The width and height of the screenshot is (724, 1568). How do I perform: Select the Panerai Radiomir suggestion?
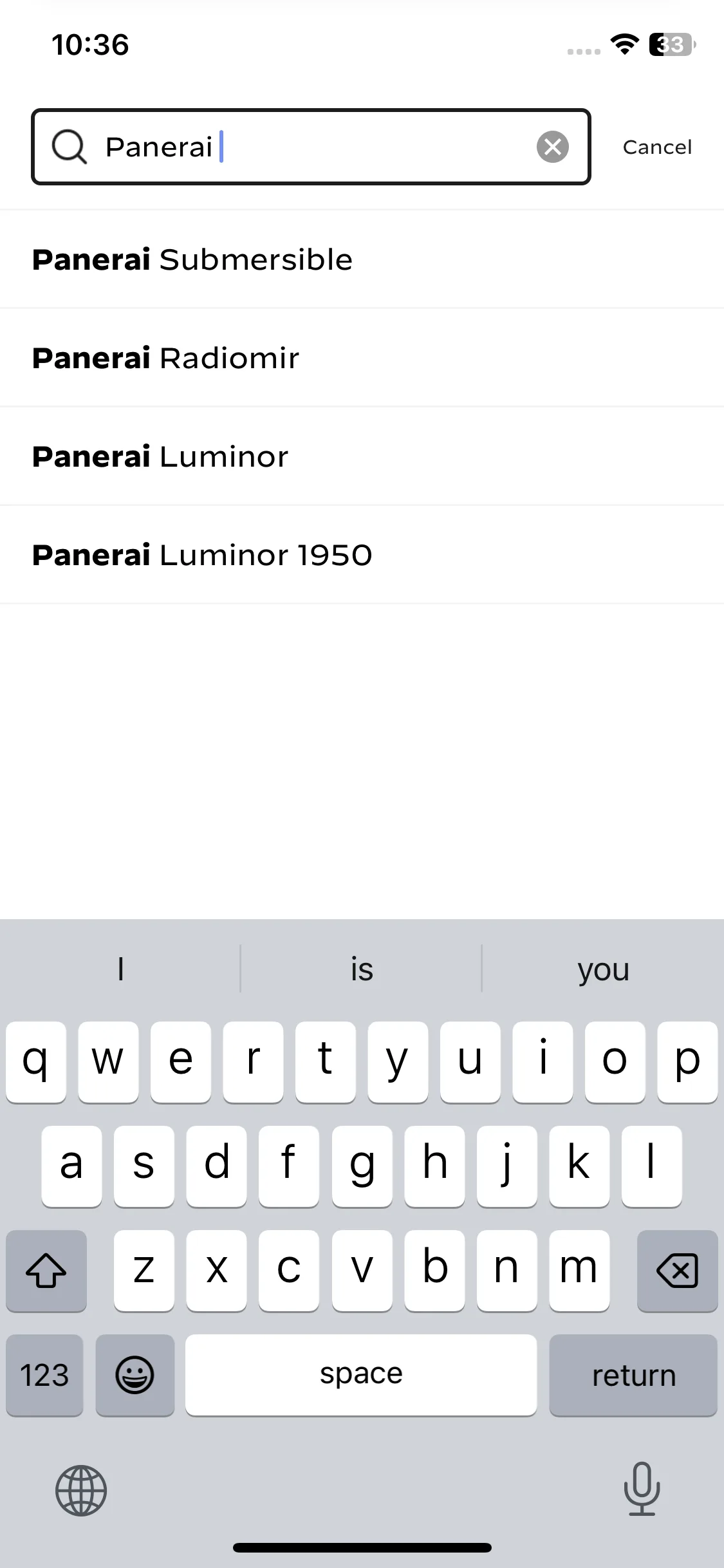pyautogui.click(x=362, y=358)
